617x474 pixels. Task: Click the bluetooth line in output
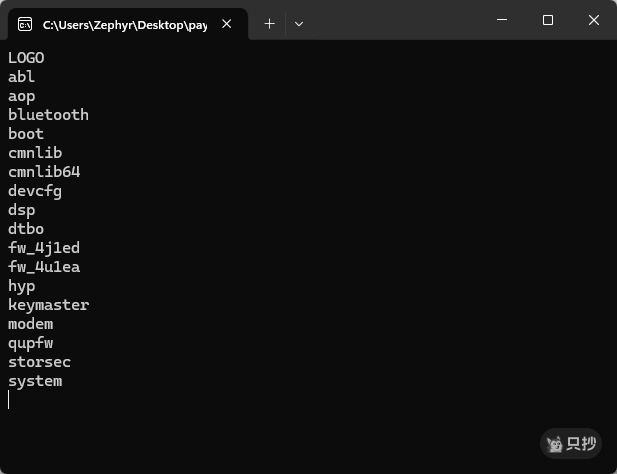point(48,115)
